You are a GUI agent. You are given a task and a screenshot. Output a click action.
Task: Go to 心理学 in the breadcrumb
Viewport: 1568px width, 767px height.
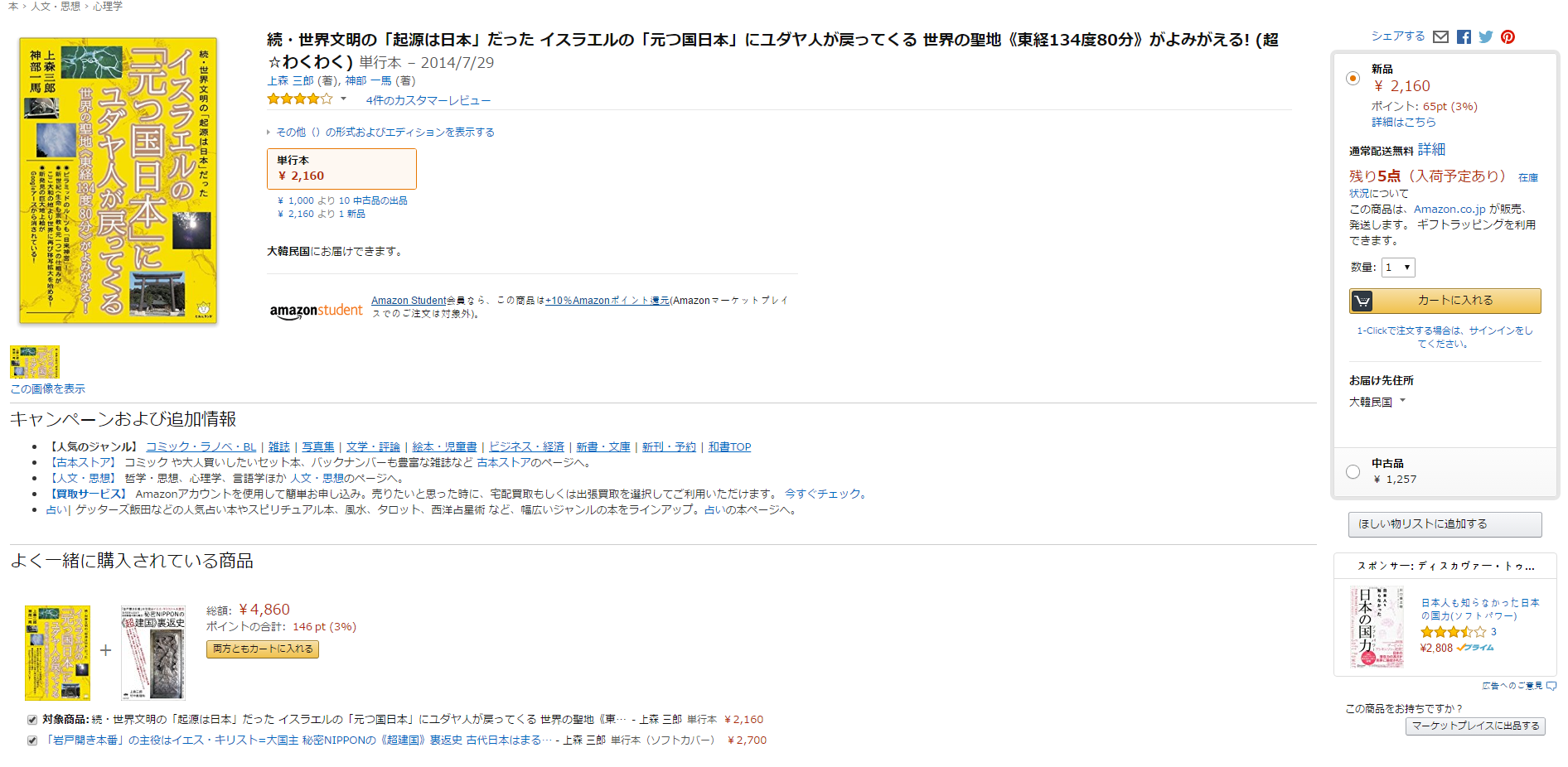click(108, 6)
